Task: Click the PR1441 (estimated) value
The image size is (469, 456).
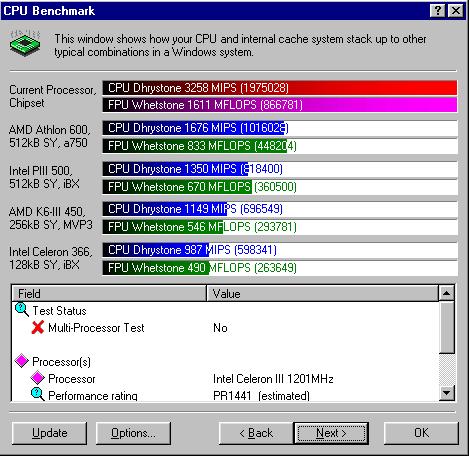Action: click(261, 396)
